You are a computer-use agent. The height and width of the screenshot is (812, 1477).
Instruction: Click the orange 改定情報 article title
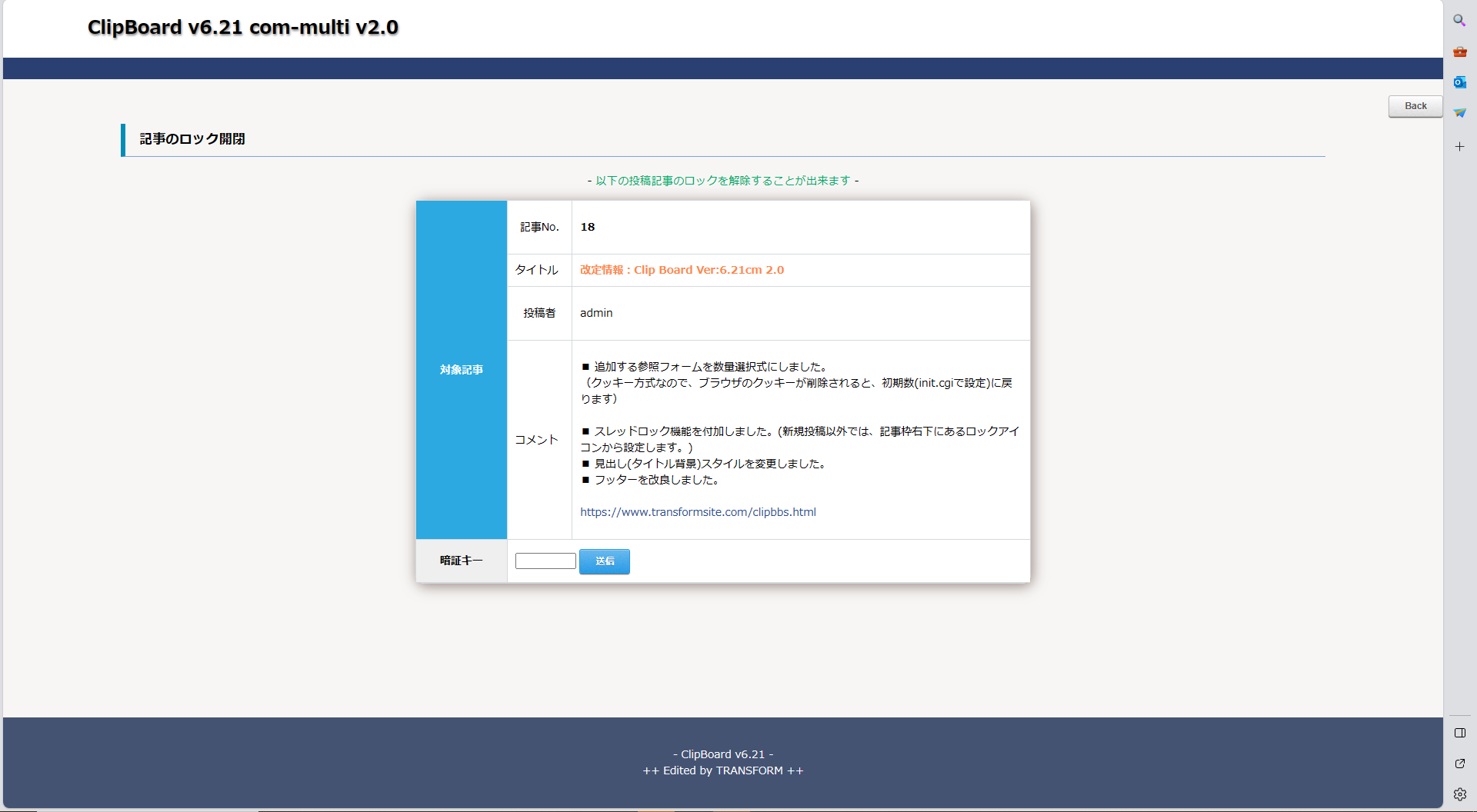(x=682, y=270)
